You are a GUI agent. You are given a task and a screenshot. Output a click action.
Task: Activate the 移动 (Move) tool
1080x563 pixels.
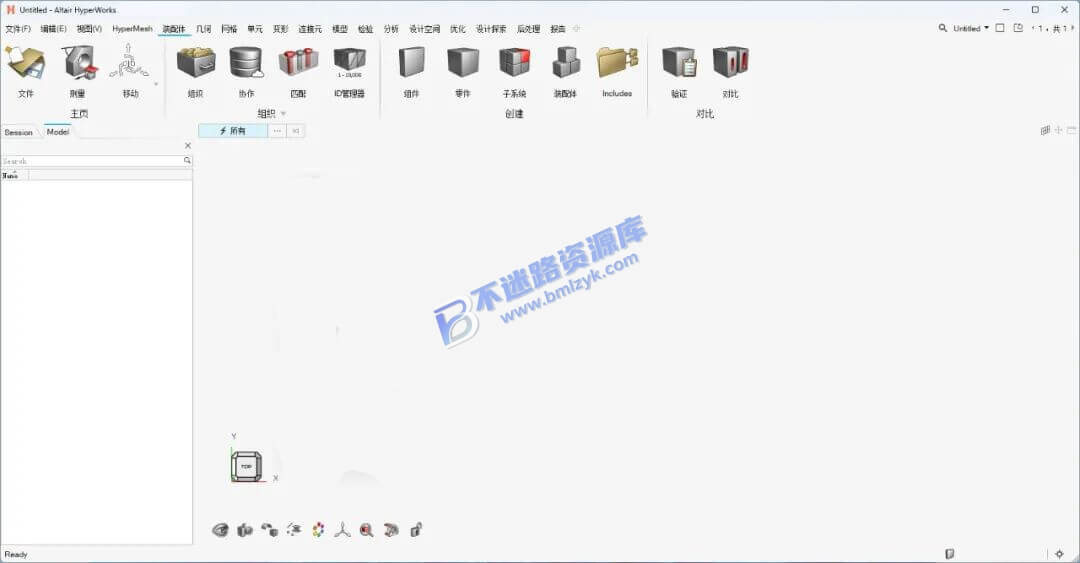tap(129, 63)
